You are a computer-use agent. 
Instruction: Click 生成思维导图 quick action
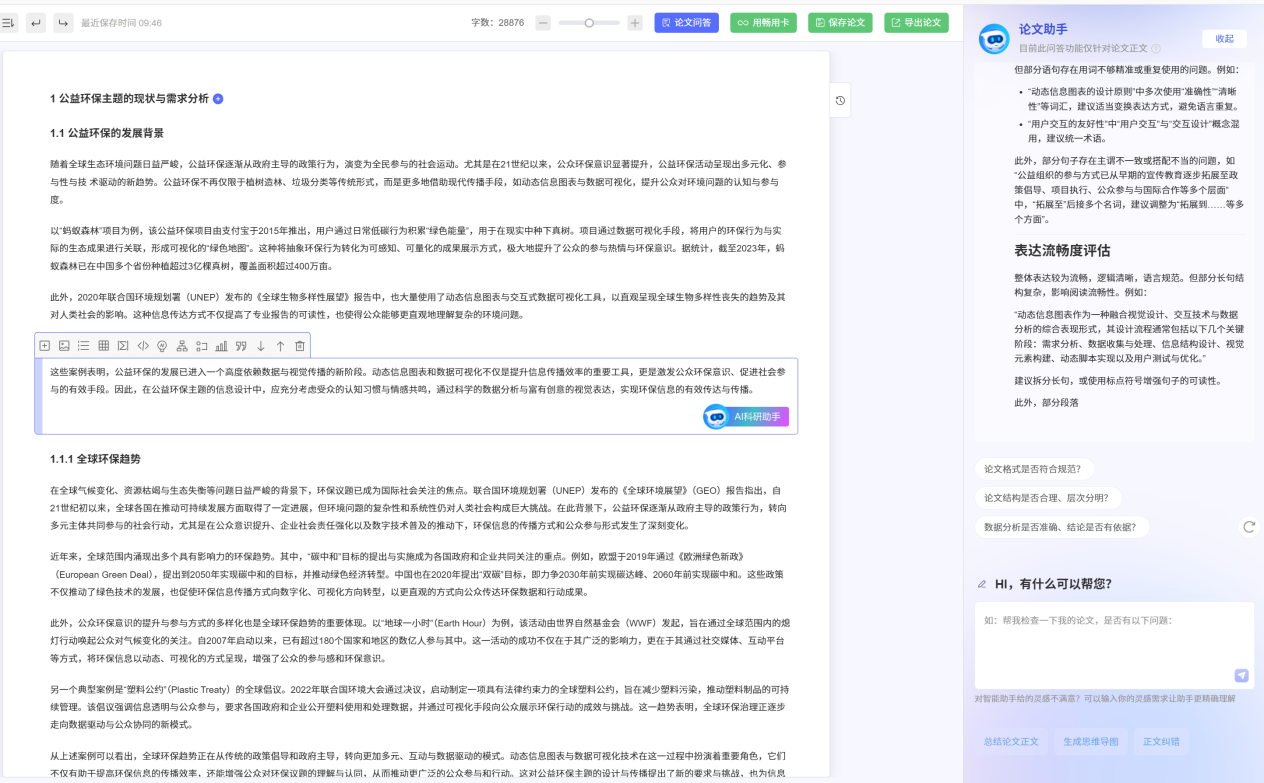tap(1091, 742)
